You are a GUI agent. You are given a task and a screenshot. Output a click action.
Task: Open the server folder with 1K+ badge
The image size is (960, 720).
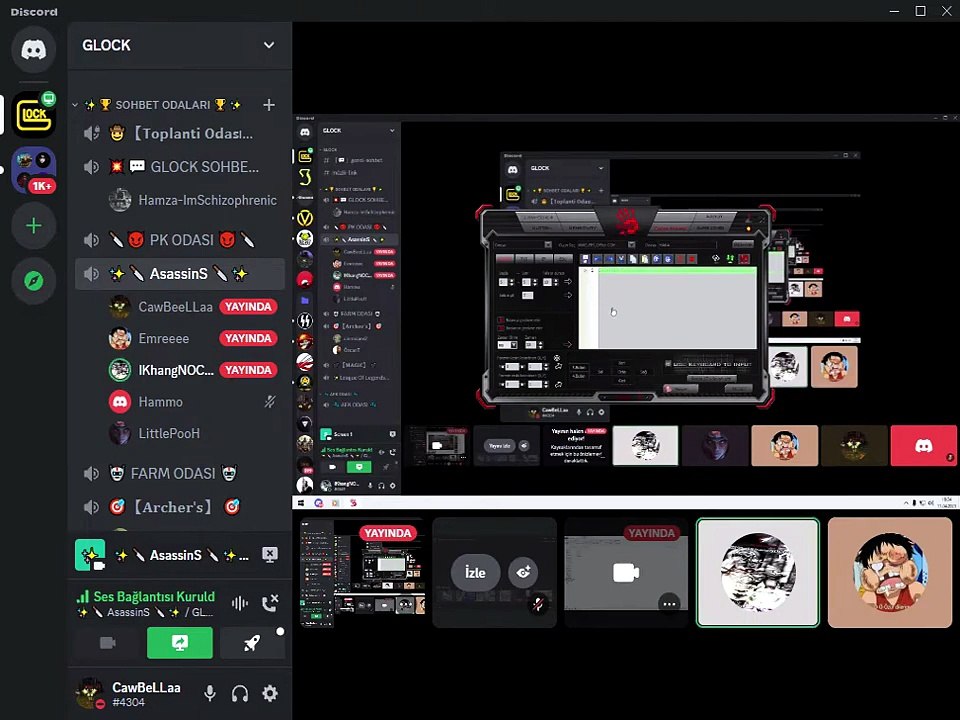pos(34,170)
